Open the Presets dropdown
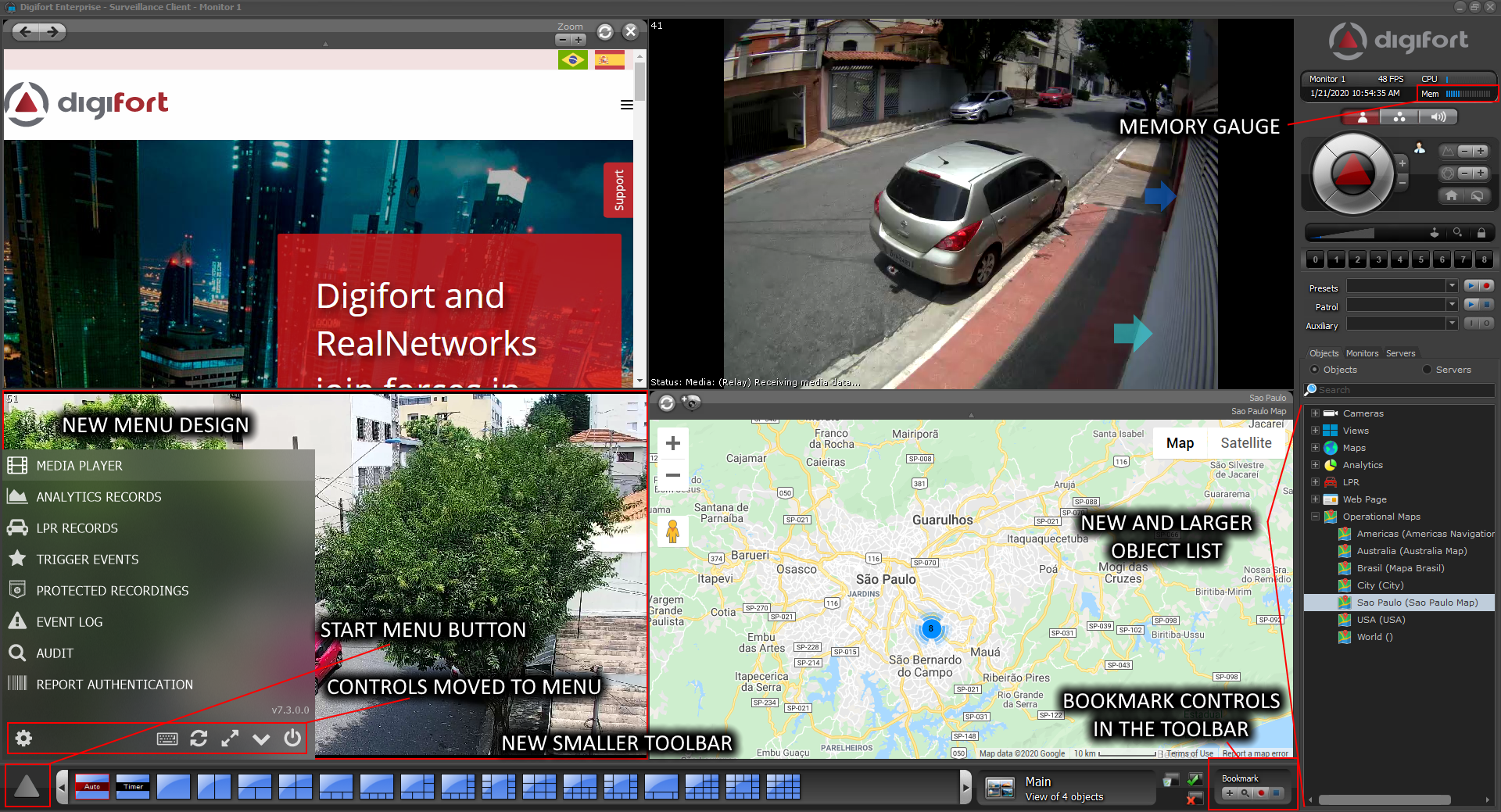 (x=1402, y=286)
